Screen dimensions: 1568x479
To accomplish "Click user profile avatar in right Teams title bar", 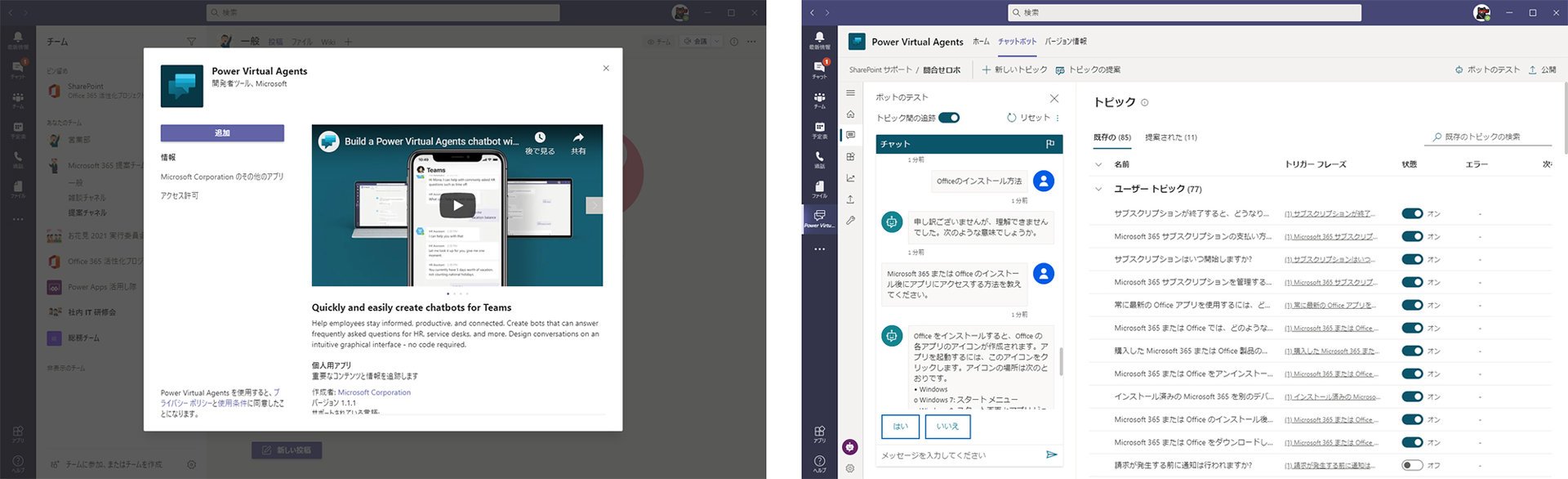I will pyautogui.click(x=1481, y=12).
